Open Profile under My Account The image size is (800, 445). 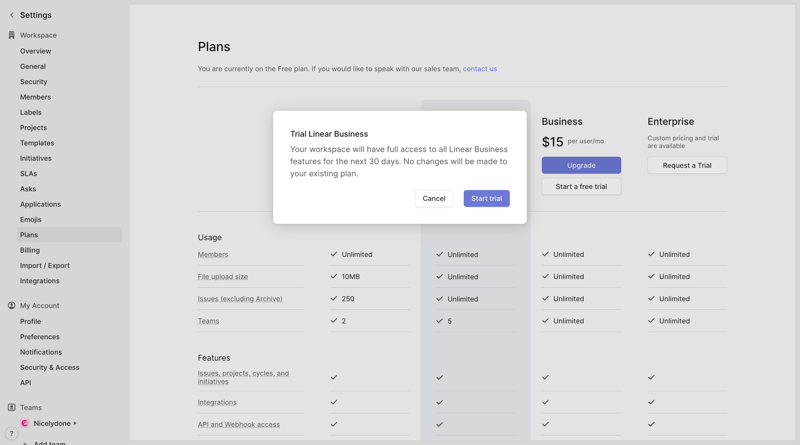coord(31,322)
